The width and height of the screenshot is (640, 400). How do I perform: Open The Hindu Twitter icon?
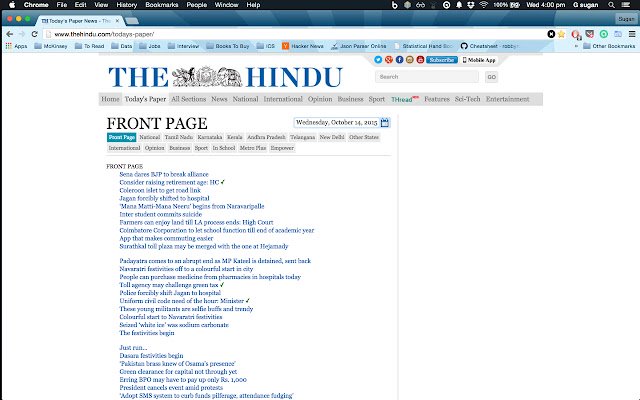(378, 60)
